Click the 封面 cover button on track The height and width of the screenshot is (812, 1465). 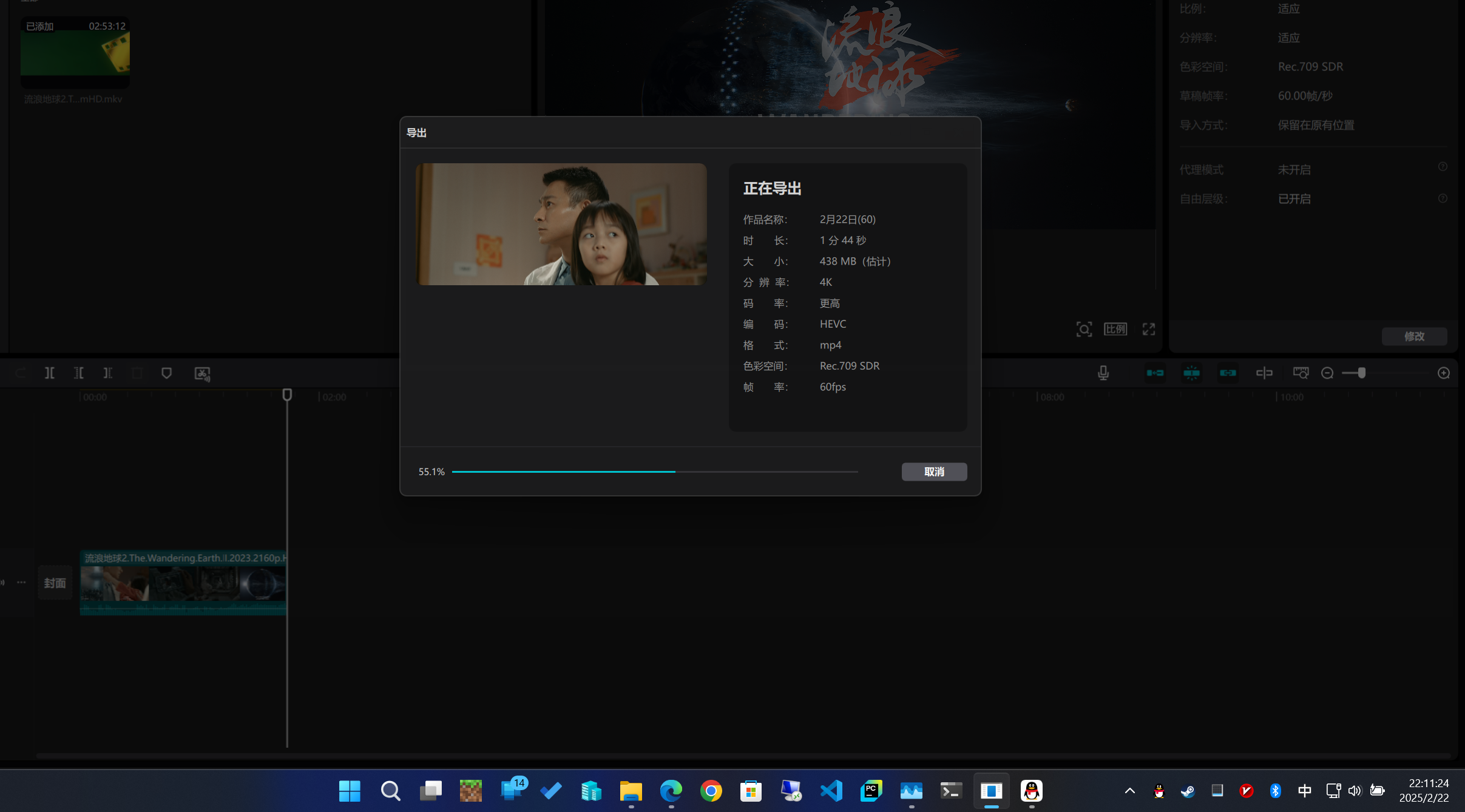click(x=55, y=583)
